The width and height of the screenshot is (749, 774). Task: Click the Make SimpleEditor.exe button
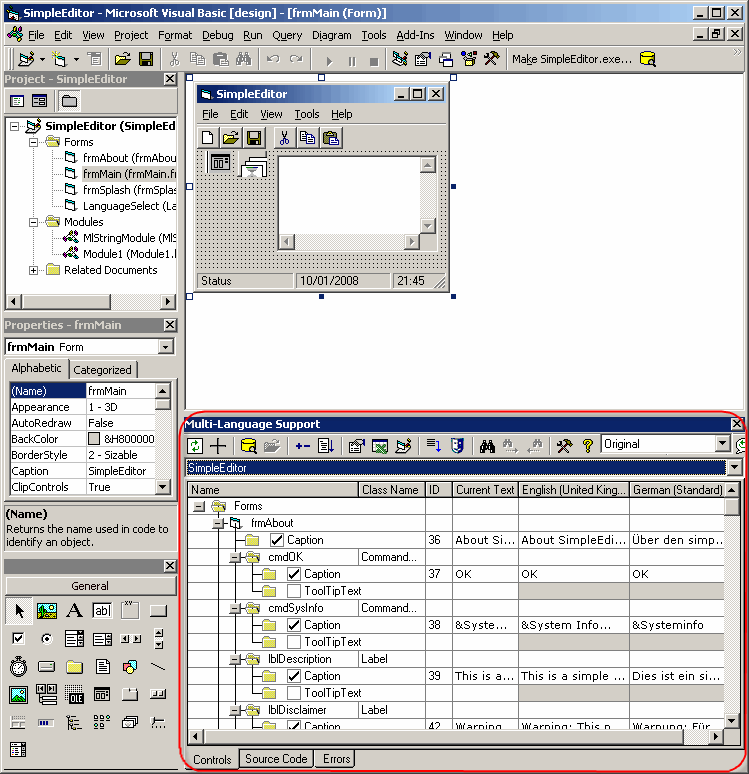[571, 59]
